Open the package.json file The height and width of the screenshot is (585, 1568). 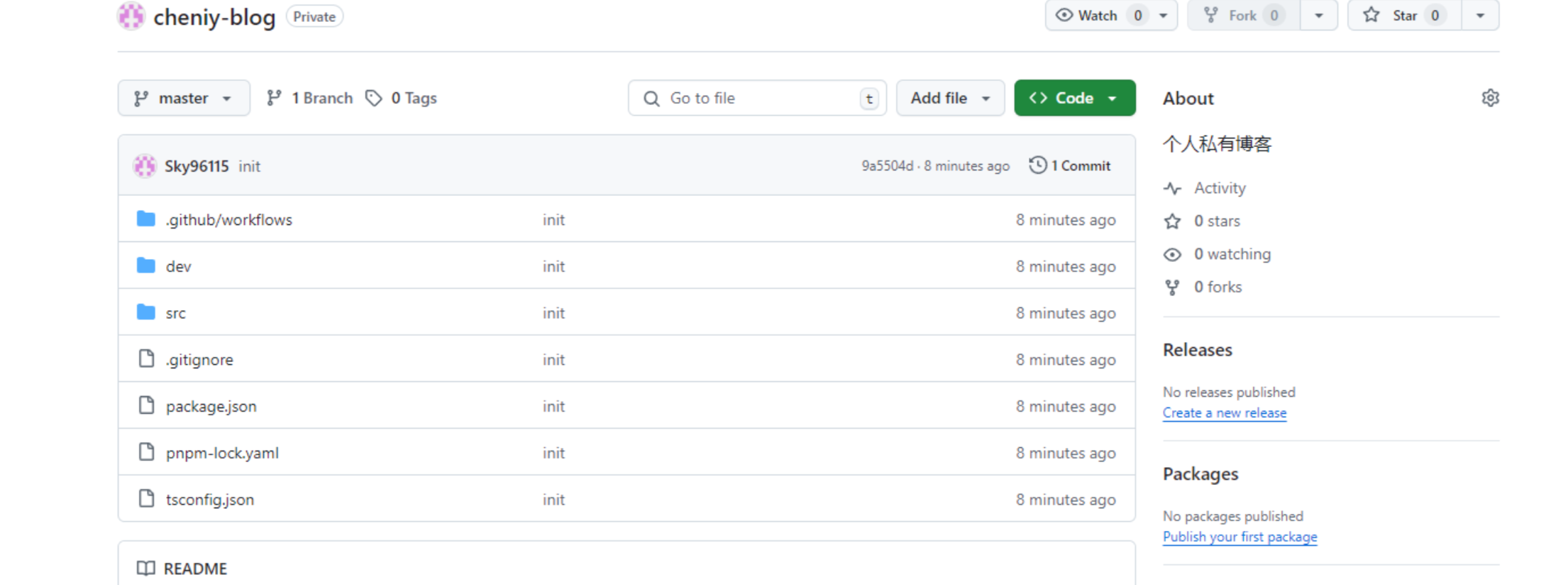click(211, 407)
